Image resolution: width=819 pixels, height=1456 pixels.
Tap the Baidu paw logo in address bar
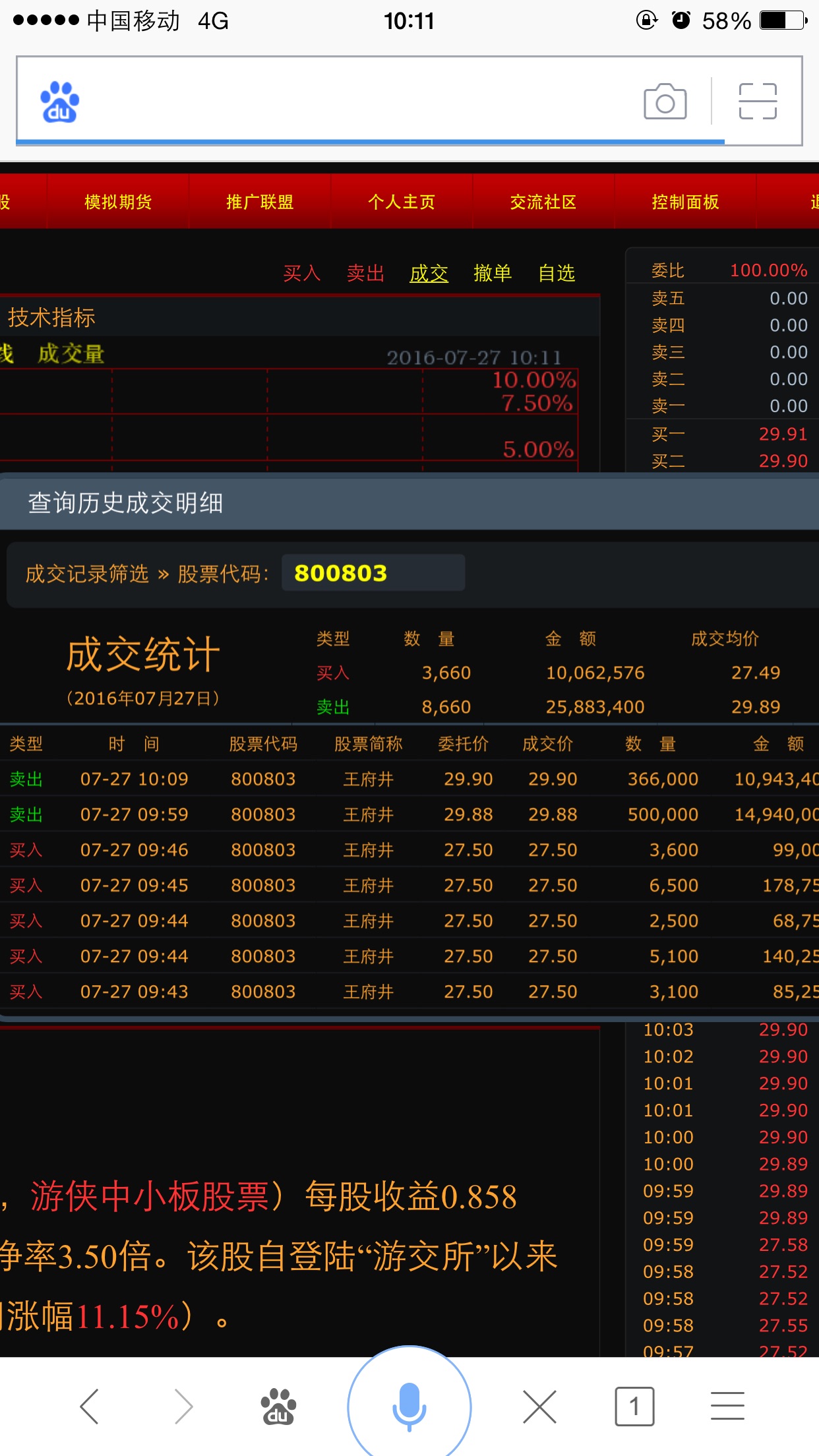click(x=59, y=102)
